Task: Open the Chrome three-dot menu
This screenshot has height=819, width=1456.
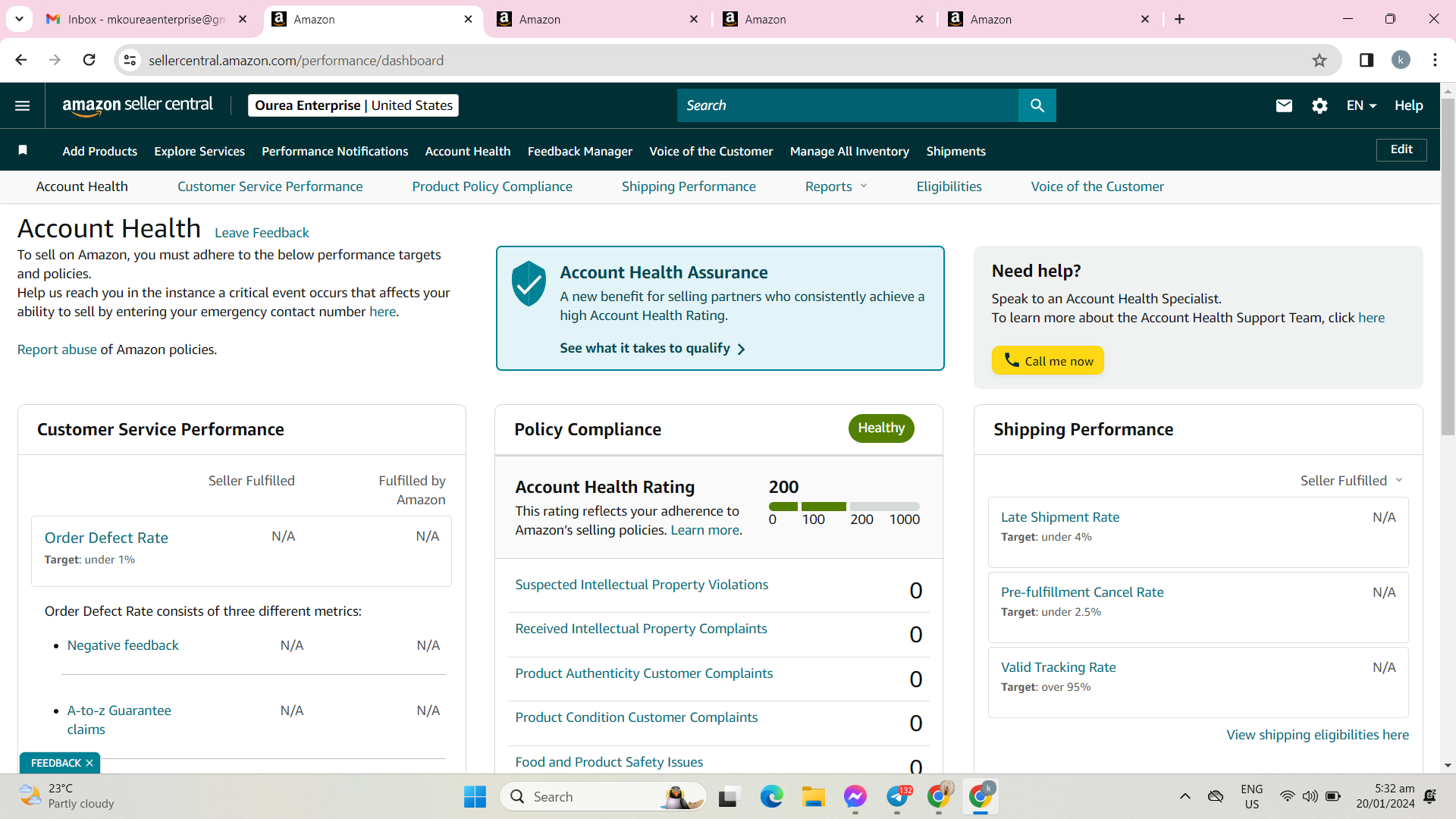Action: click(1435, 60)
